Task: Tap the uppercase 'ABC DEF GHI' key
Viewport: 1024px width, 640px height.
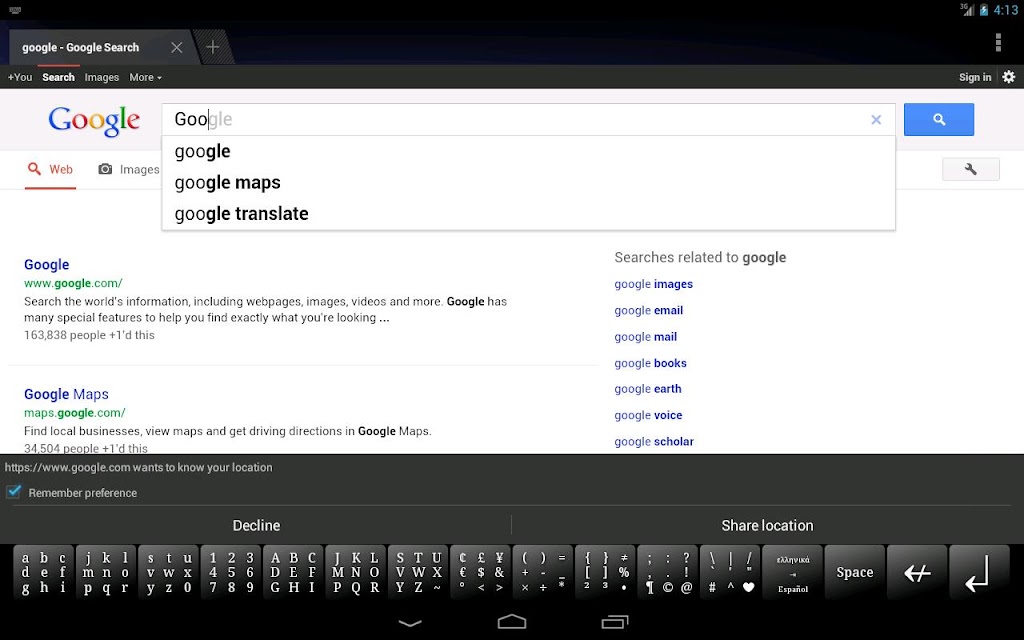Action: [x=293, y=573]
